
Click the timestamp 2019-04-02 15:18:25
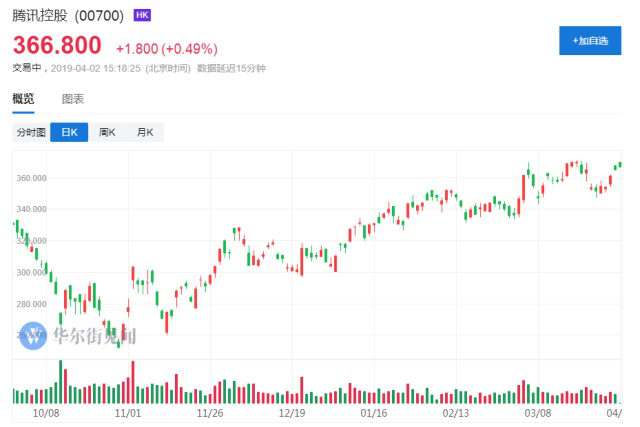(x=96, y=68)
